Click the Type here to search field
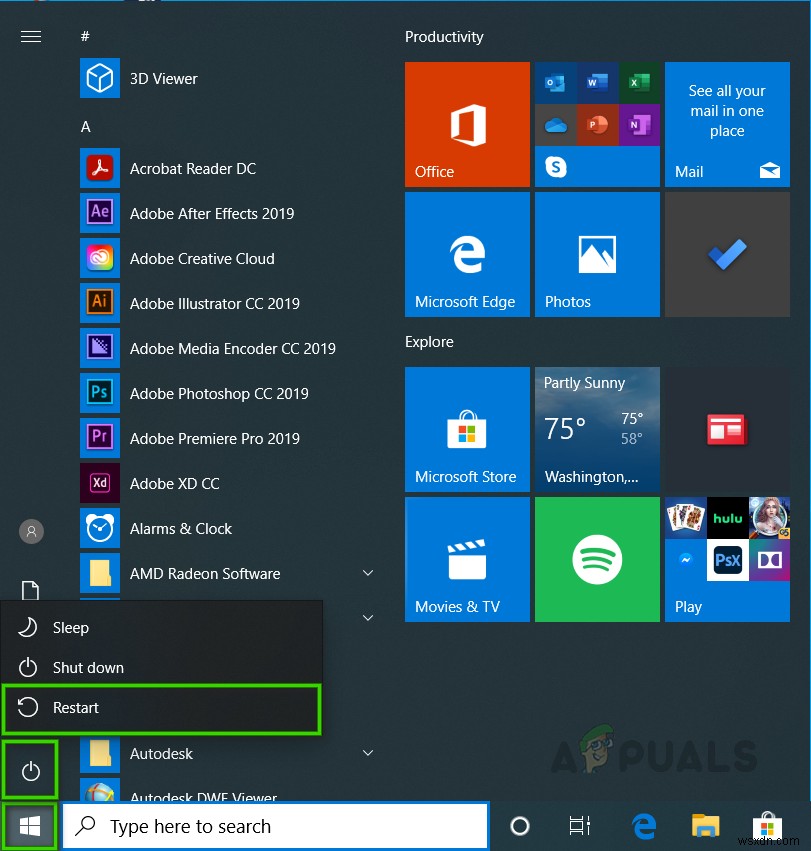 click(x=275, y=826)
